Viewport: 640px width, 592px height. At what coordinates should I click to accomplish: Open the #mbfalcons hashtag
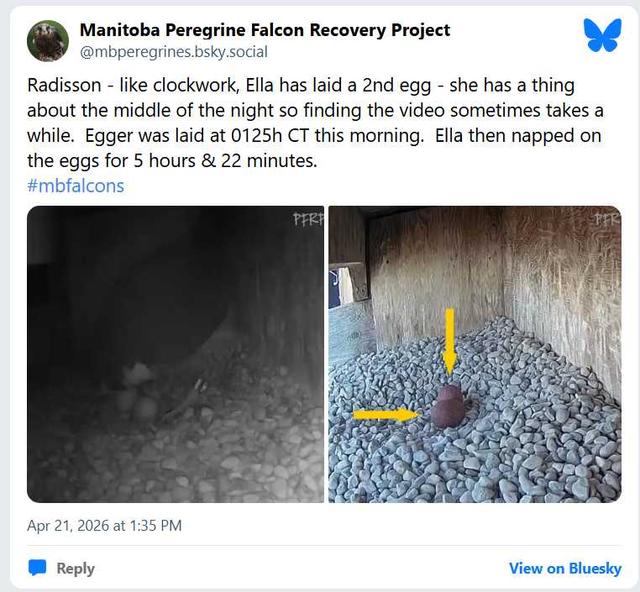coord(76,186)
